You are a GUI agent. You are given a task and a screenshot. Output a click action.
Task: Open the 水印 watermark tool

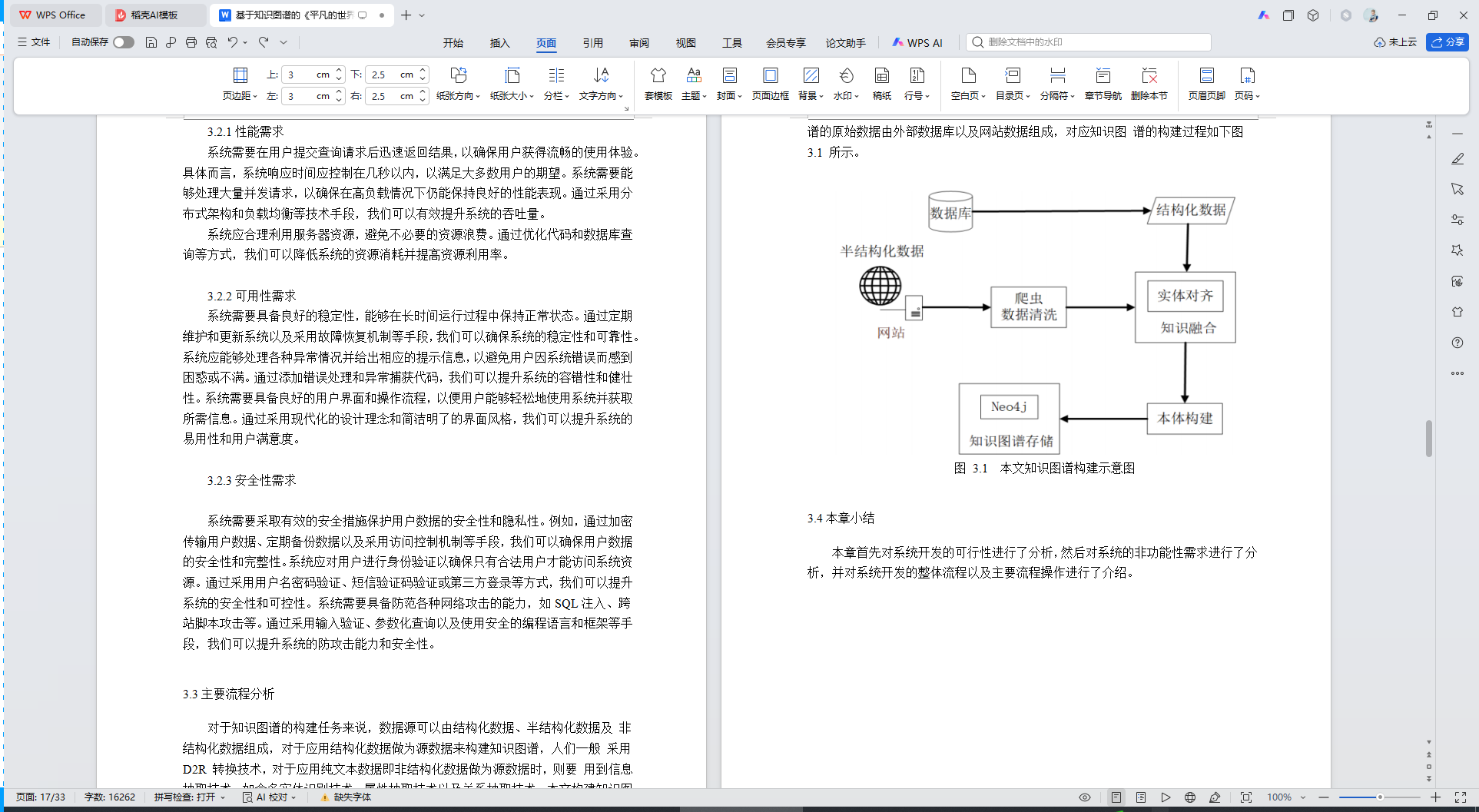pos(846,83)
